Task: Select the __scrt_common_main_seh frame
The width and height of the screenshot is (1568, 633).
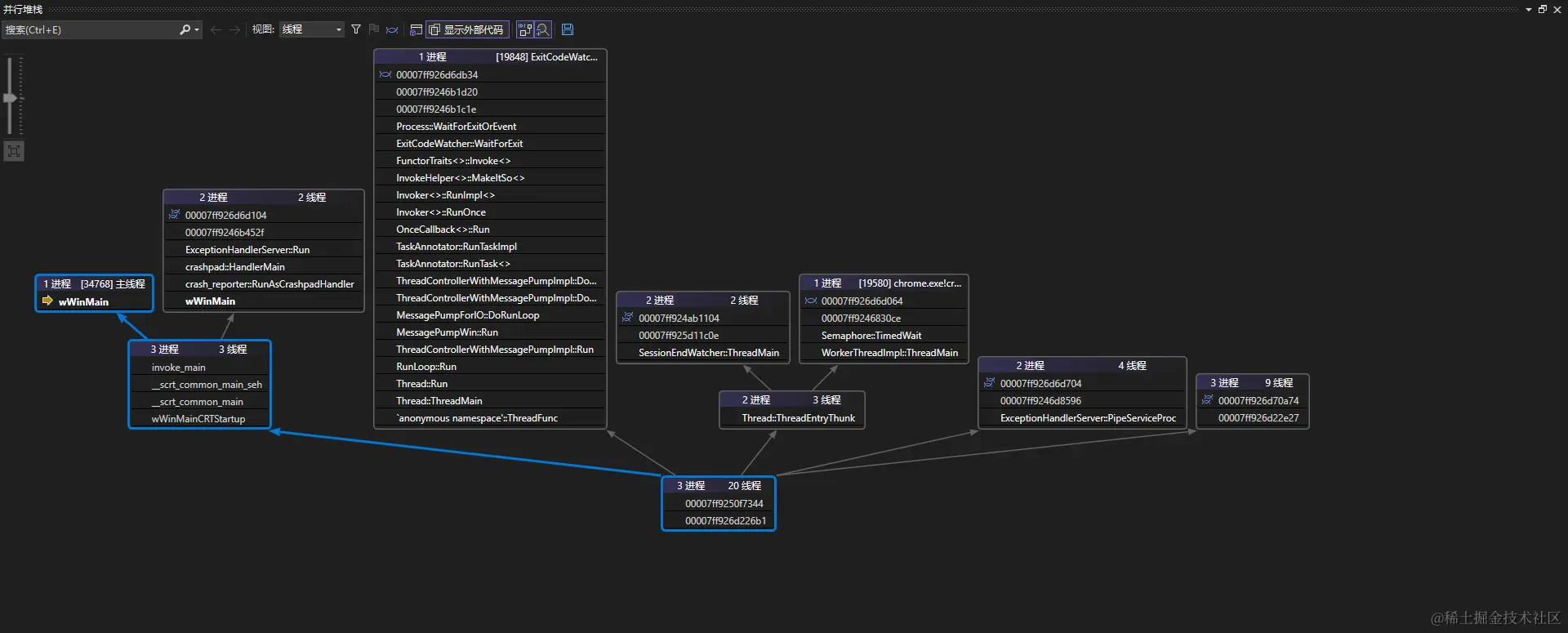Action: click(199, 385)
